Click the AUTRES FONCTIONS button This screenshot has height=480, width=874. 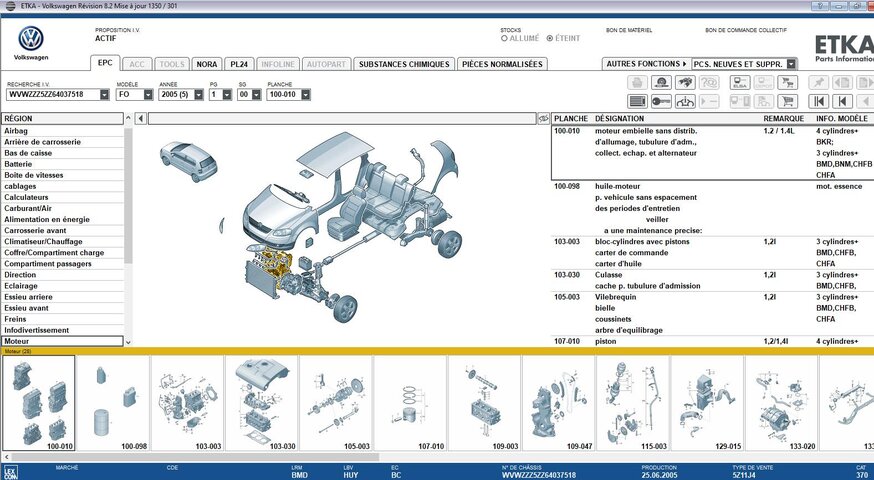click(x=646, y=64)
